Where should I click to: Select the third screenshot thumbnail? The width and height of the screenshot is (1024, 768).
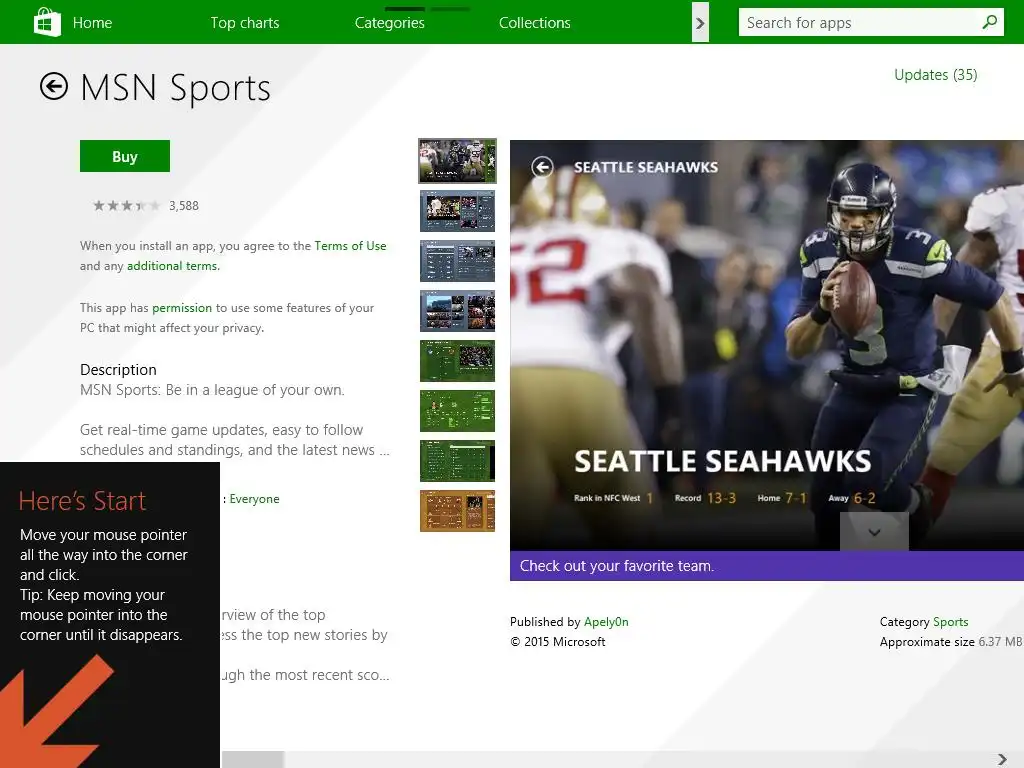(457, 261)
